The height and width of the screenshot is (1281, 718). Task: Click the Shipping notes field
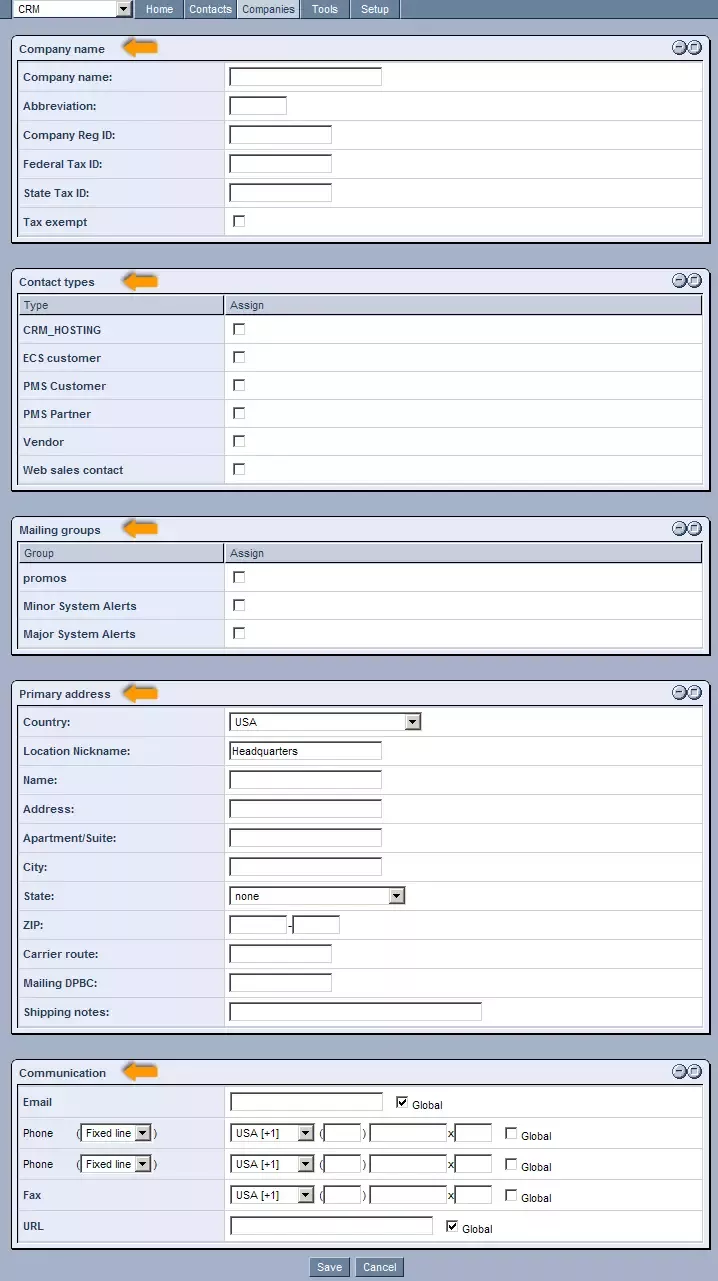[356, 1012]
